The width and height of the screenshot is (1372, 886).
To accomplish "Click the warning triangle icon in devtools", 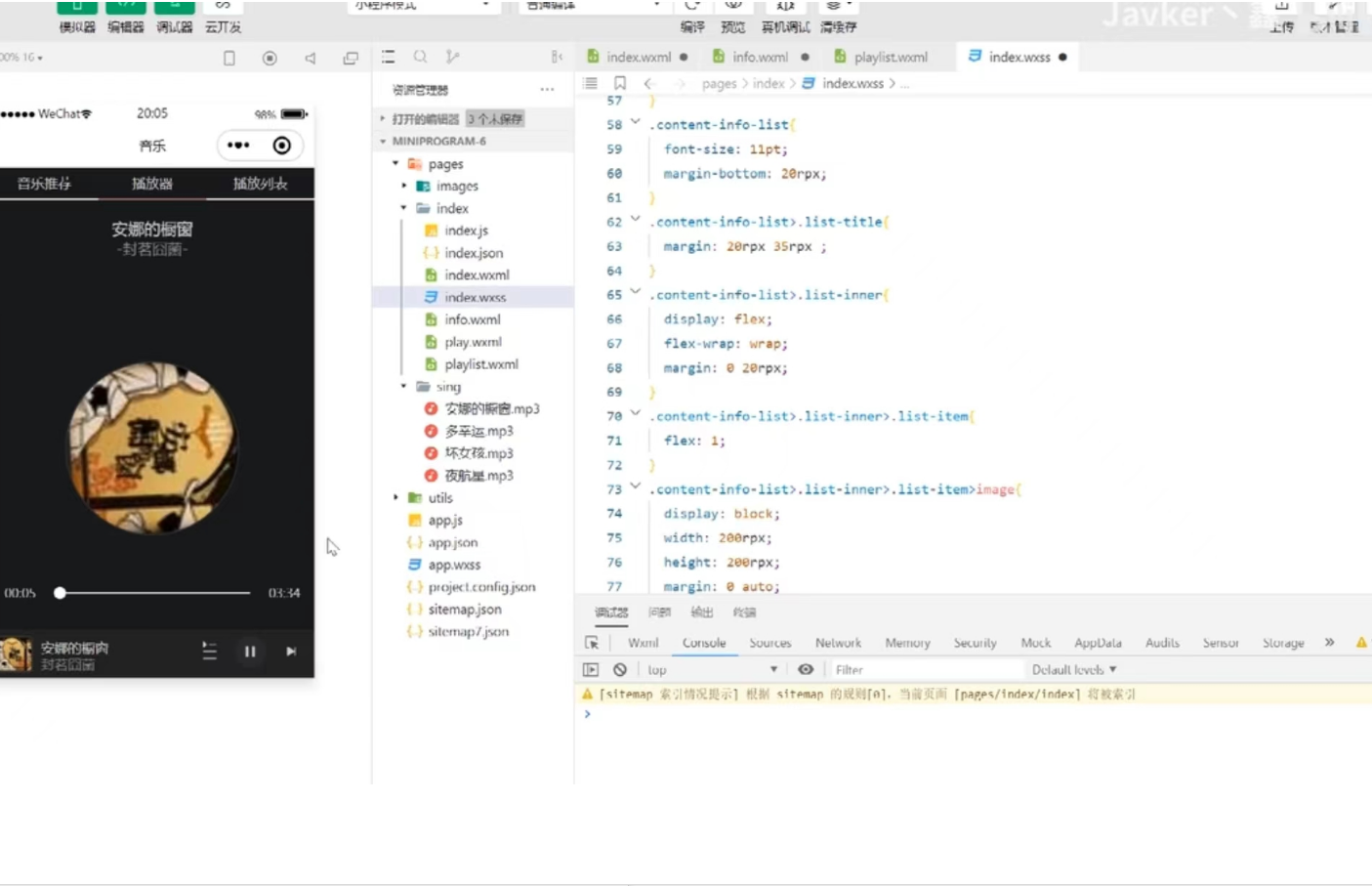I will 1361,642.
